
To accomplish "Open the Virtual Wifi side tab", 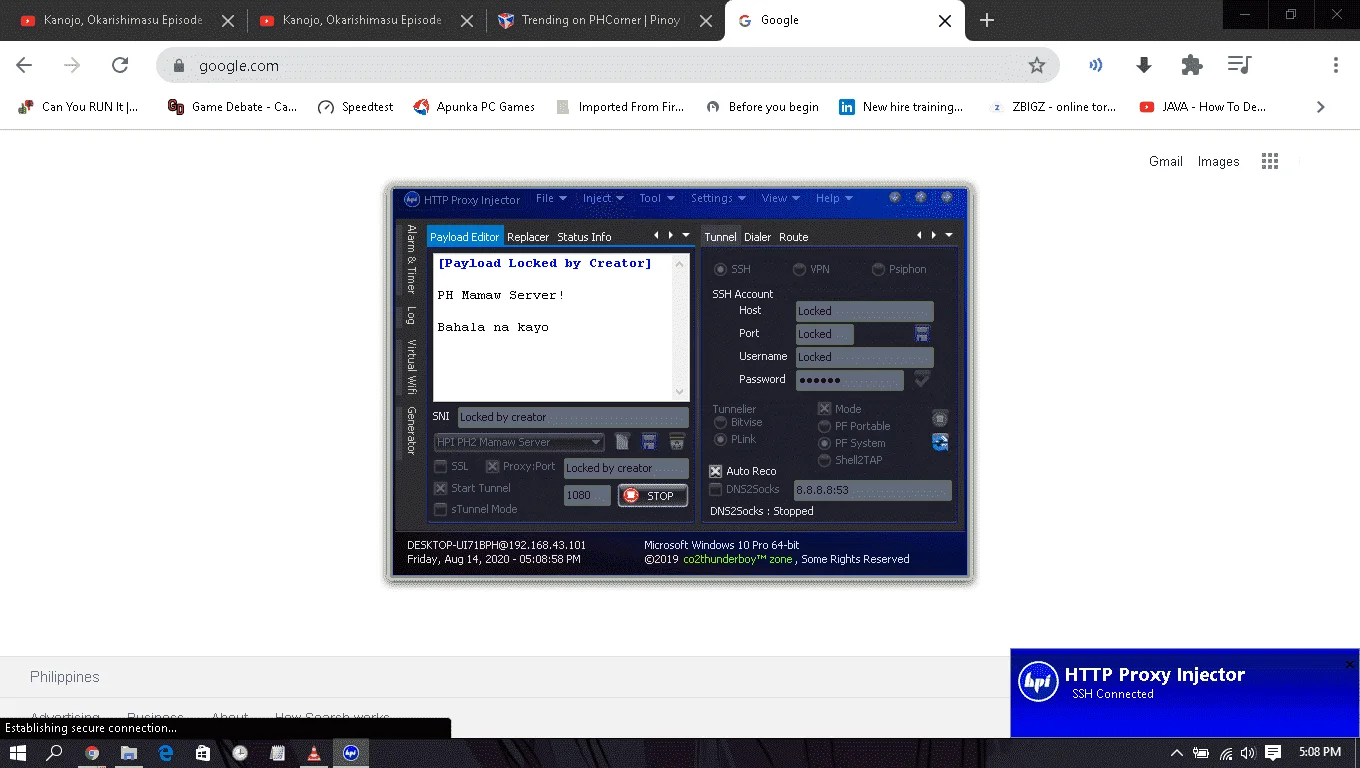I will pos(410,367).
